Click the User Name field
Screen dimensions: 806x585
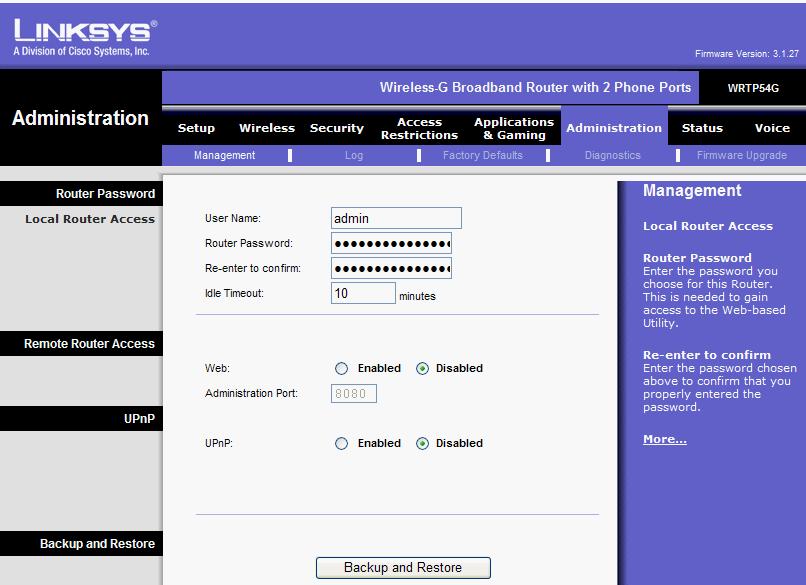(x=396, y=218)
